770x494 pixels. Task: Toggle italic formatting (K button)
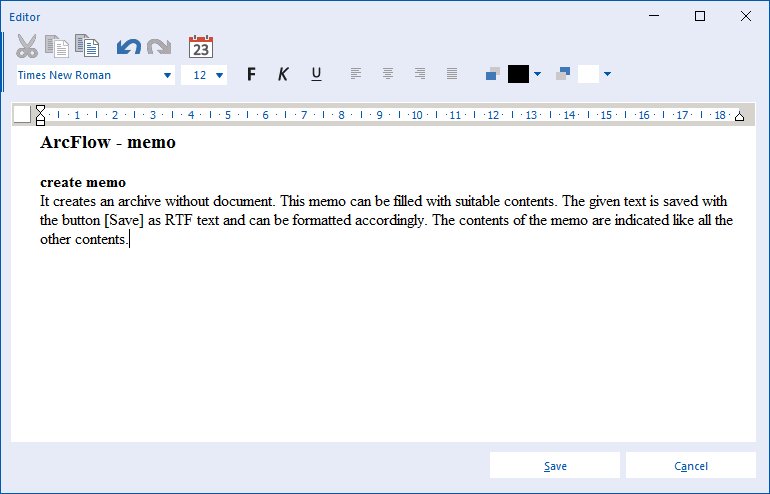pos(283,74)
